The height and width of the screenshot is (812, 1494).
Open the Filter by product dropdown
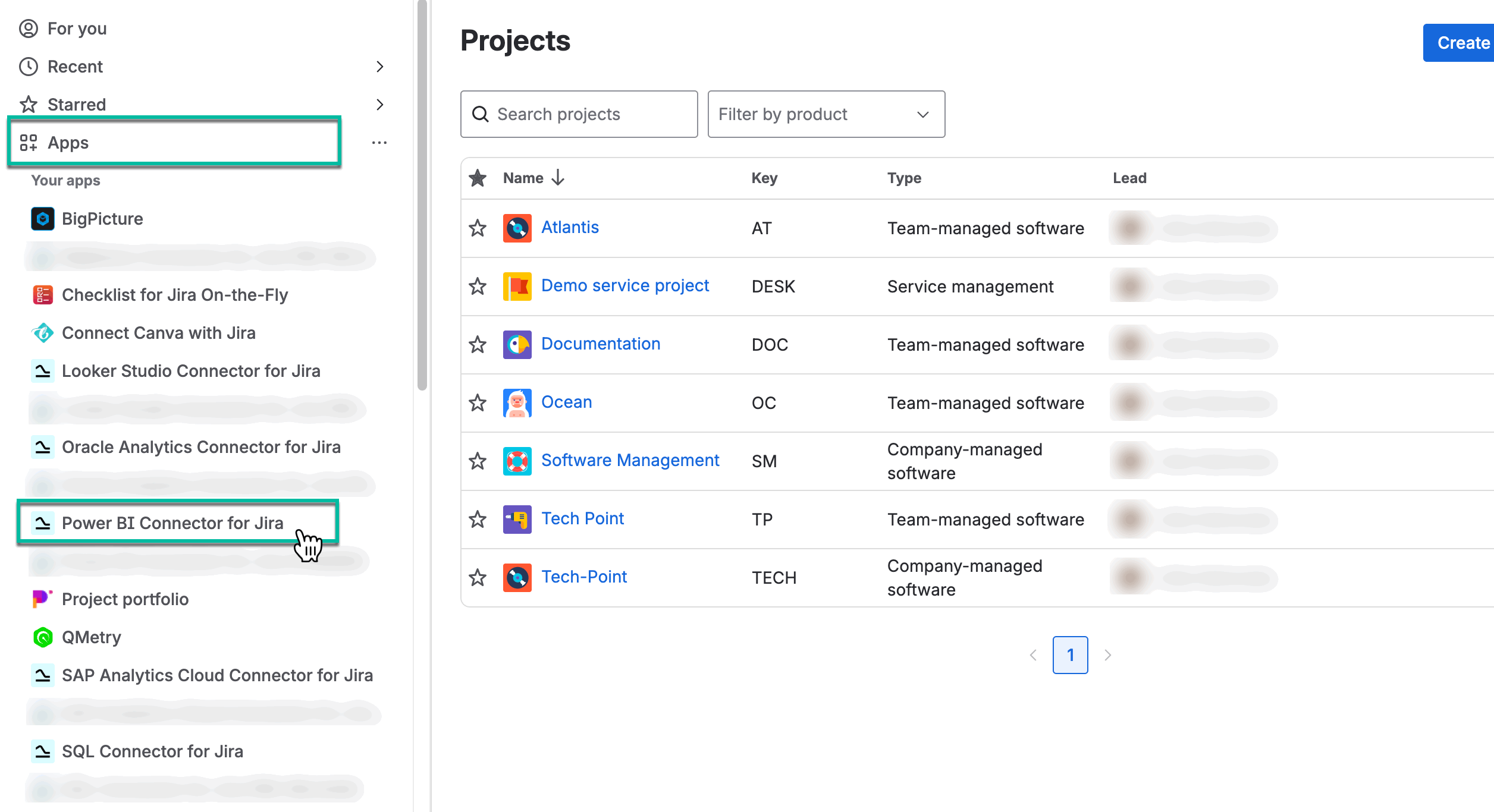click(x=826, y=114)
